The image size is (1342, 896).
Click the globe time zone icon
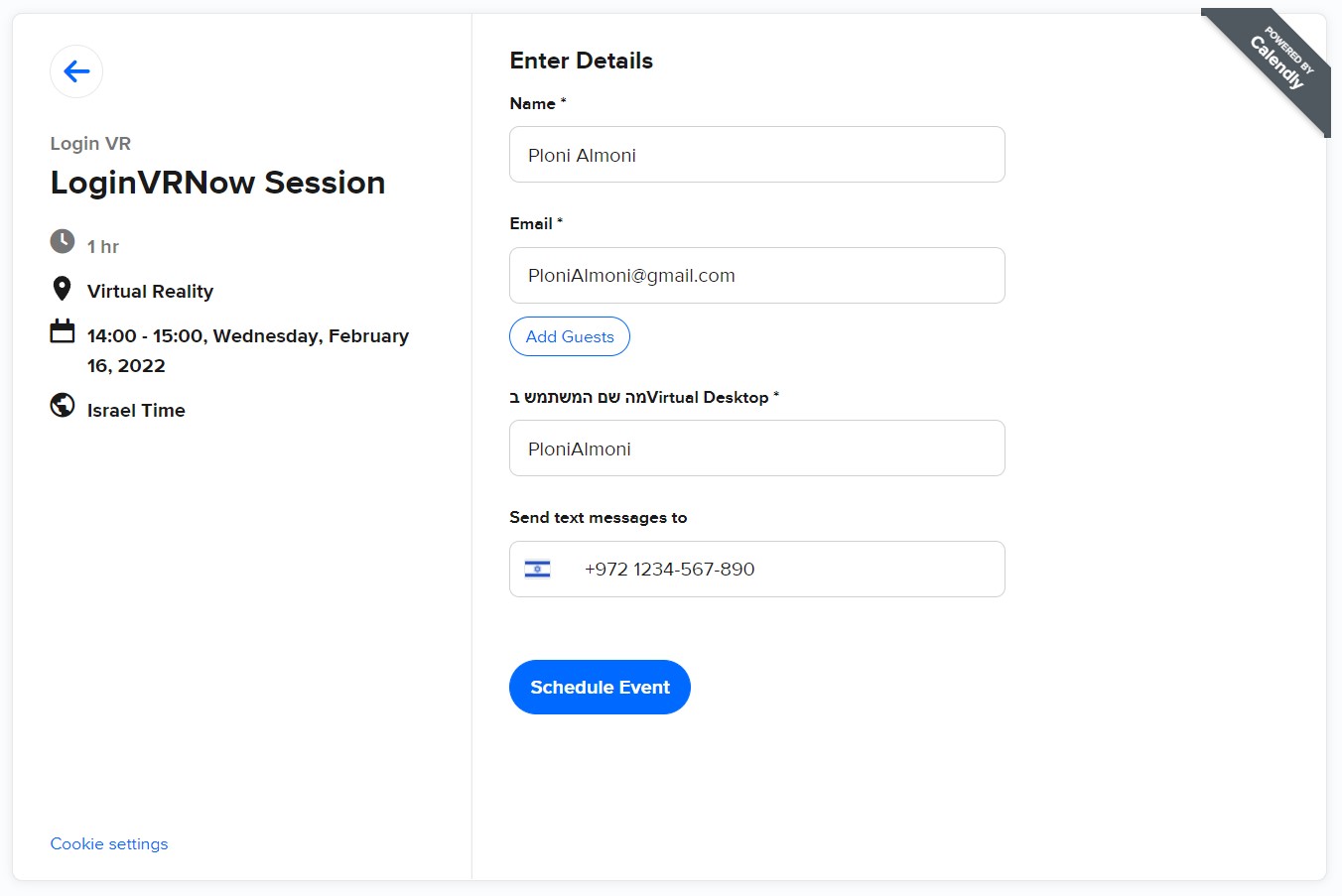tap(63, 405)
